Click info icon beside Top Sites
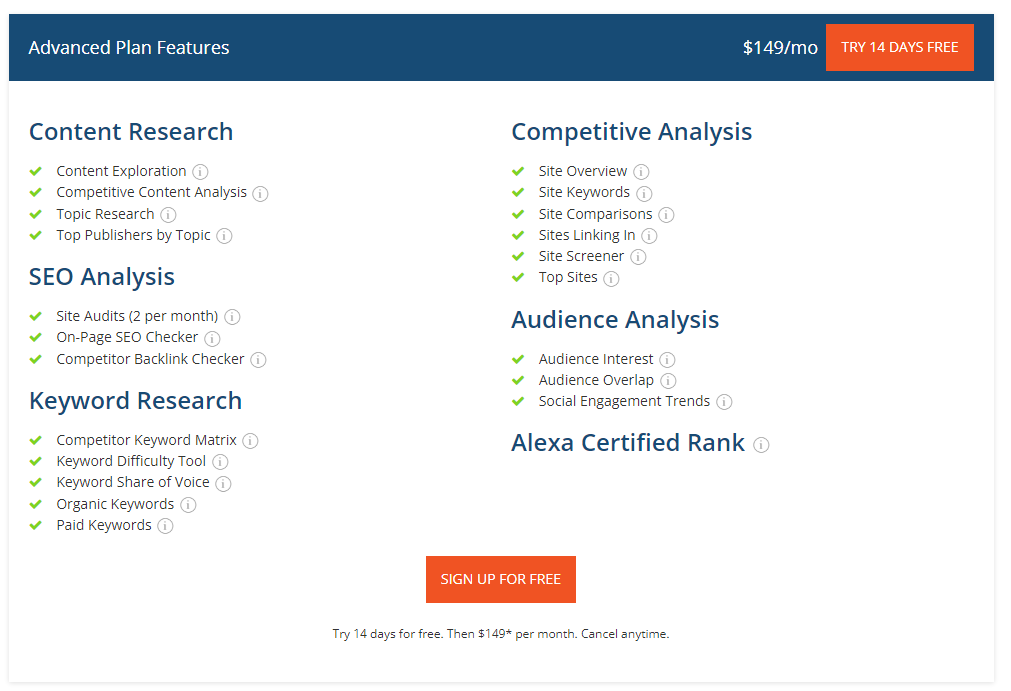The image size is (1011, 691). [x=611, y=279]
